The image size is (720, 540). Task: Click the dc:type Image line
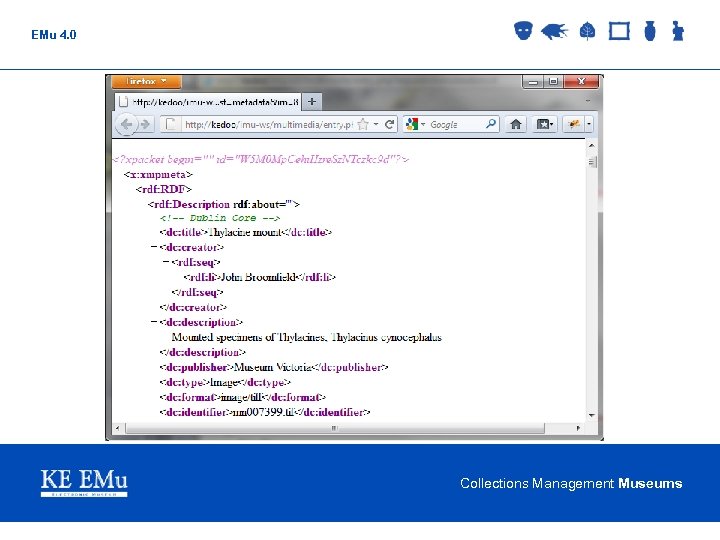point(225,382)
